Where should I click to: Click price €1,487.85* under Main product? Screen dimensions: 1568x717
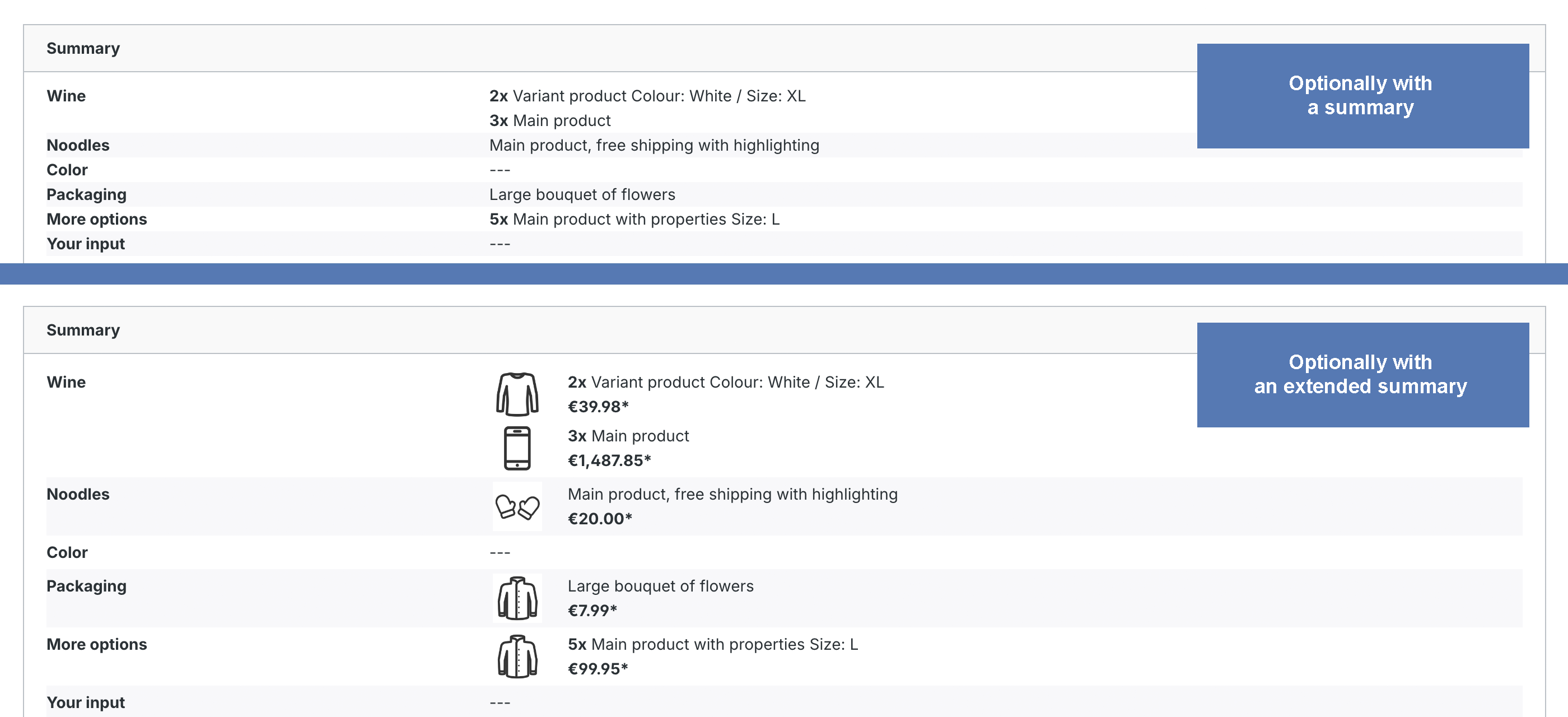[609, 460]
